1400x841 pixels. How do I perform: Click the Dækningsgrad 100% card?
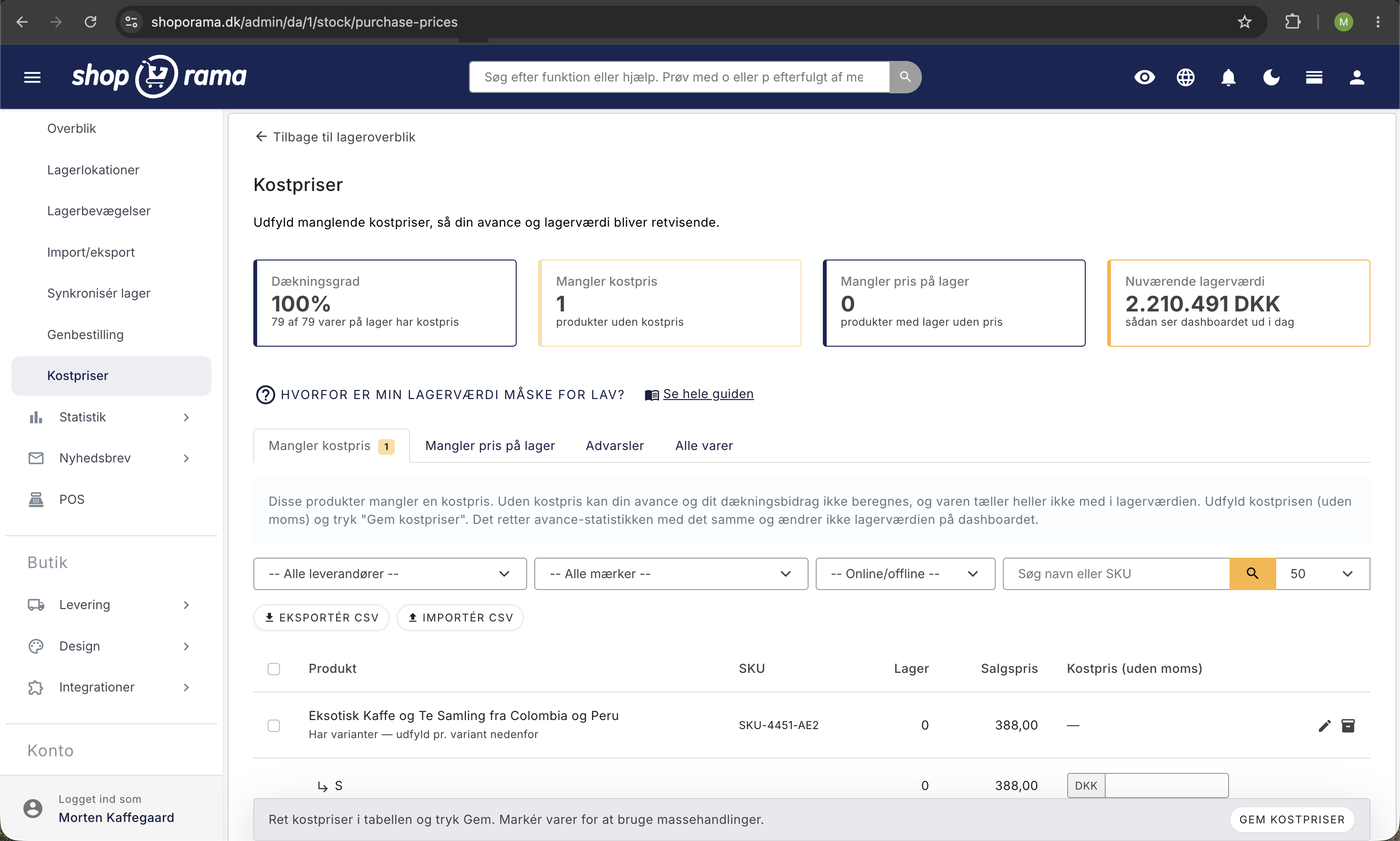(x=385, y=303)
